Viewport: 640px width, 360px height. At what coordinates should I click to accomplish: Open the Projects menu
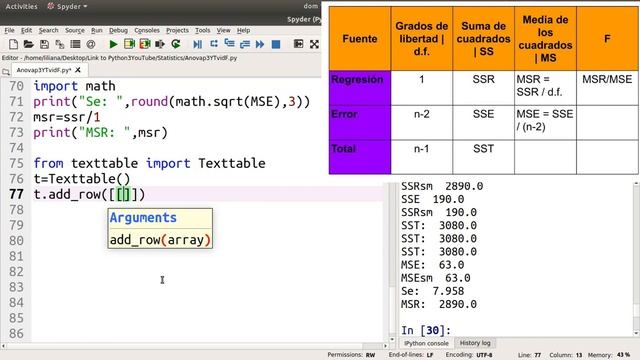pos(177,30)
